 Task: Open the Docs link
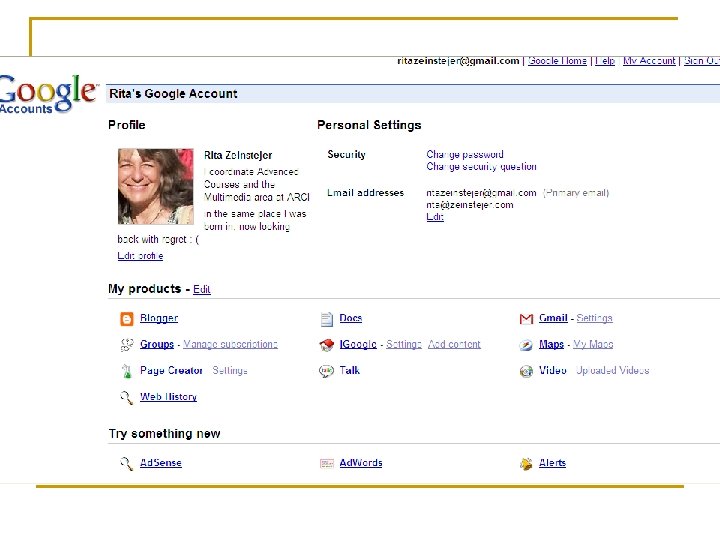(x=351, y=318)
